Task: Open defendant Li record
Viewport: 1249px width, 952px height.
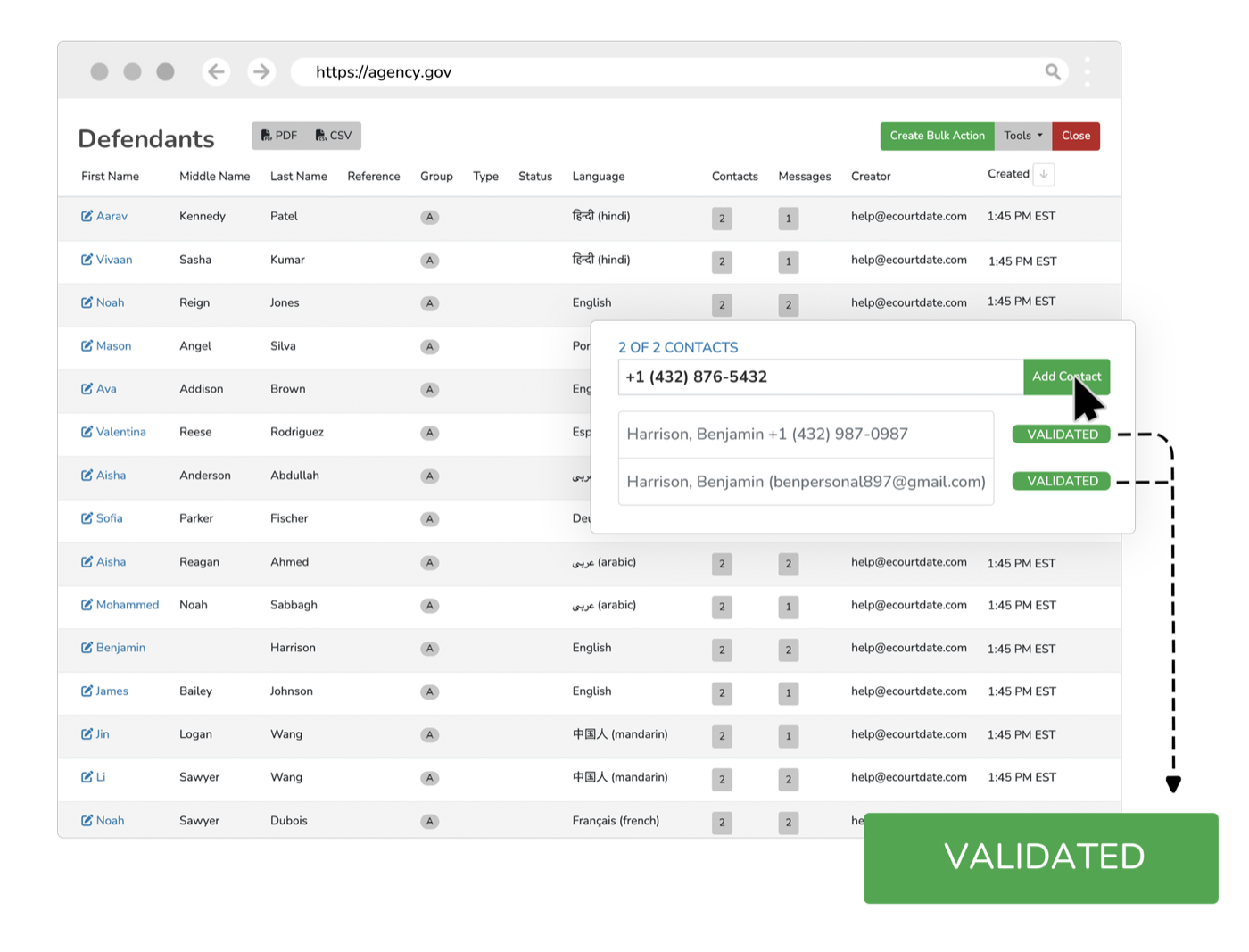Action: pos(100,777)
